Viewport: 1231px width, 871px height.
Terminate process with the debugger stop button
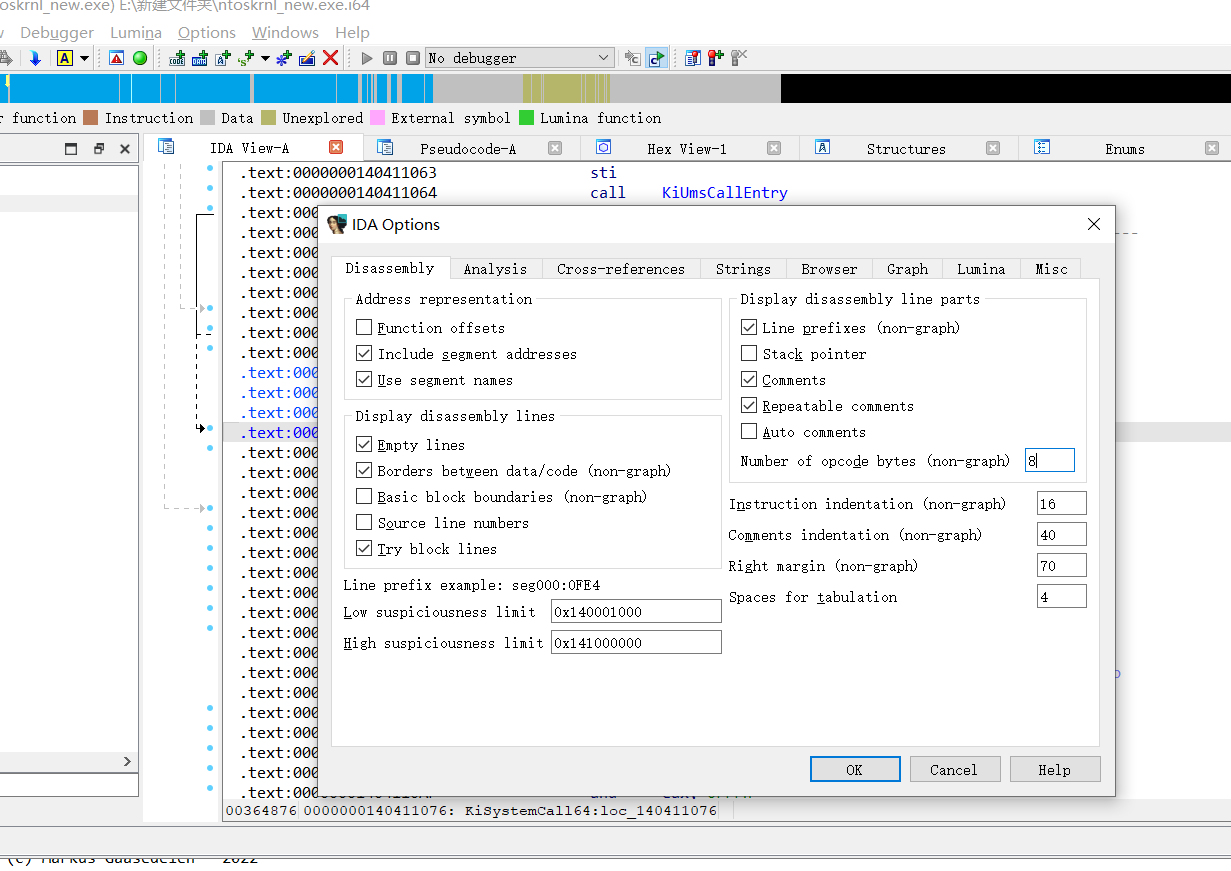[412, 58]
